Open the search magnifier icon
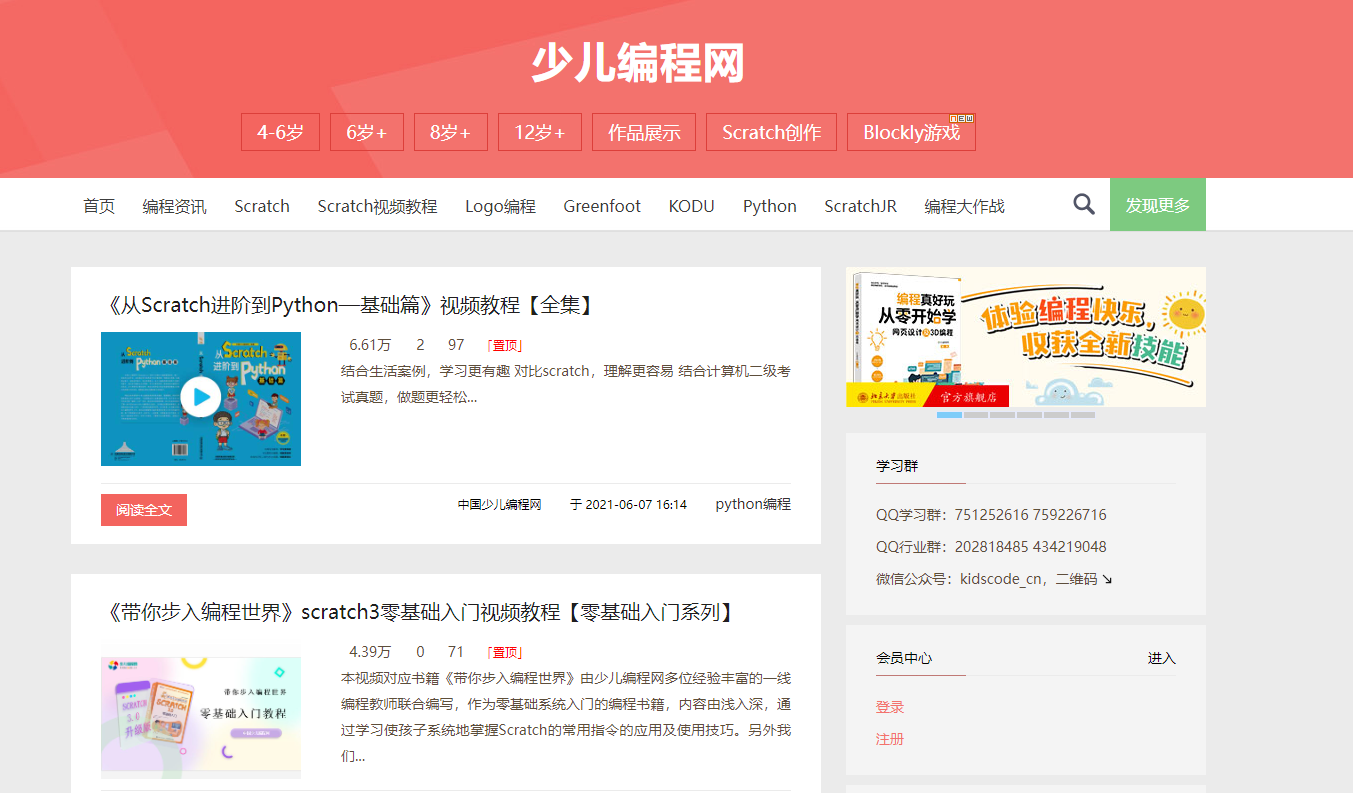Viewport: 1353px width, 793px height. (1084, 204)
